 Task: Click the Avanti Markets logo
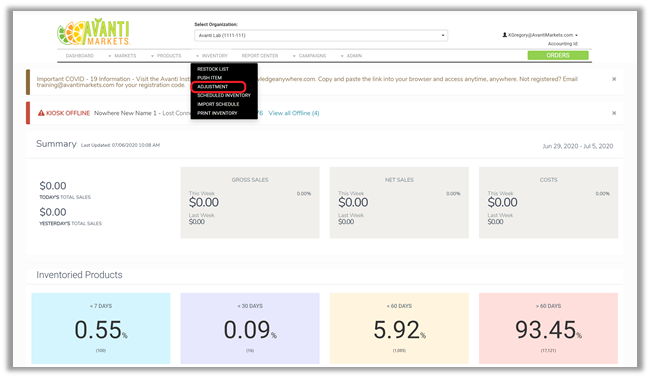coord(93,32)
